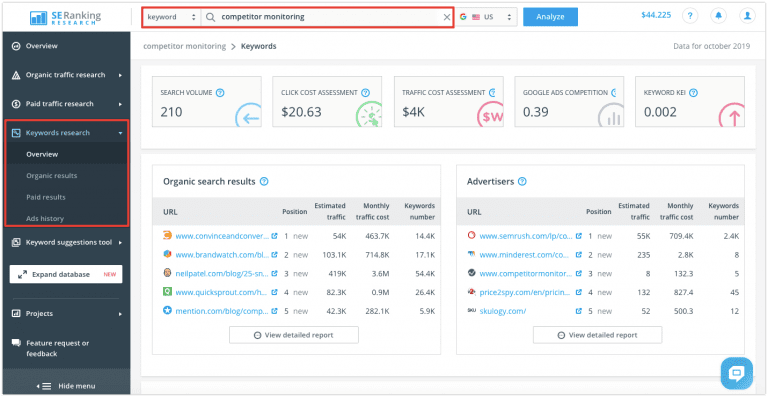This screenshot has width=768, height=397.
Task: Open external link icon for convinceandconvert row
Action: 274,236
